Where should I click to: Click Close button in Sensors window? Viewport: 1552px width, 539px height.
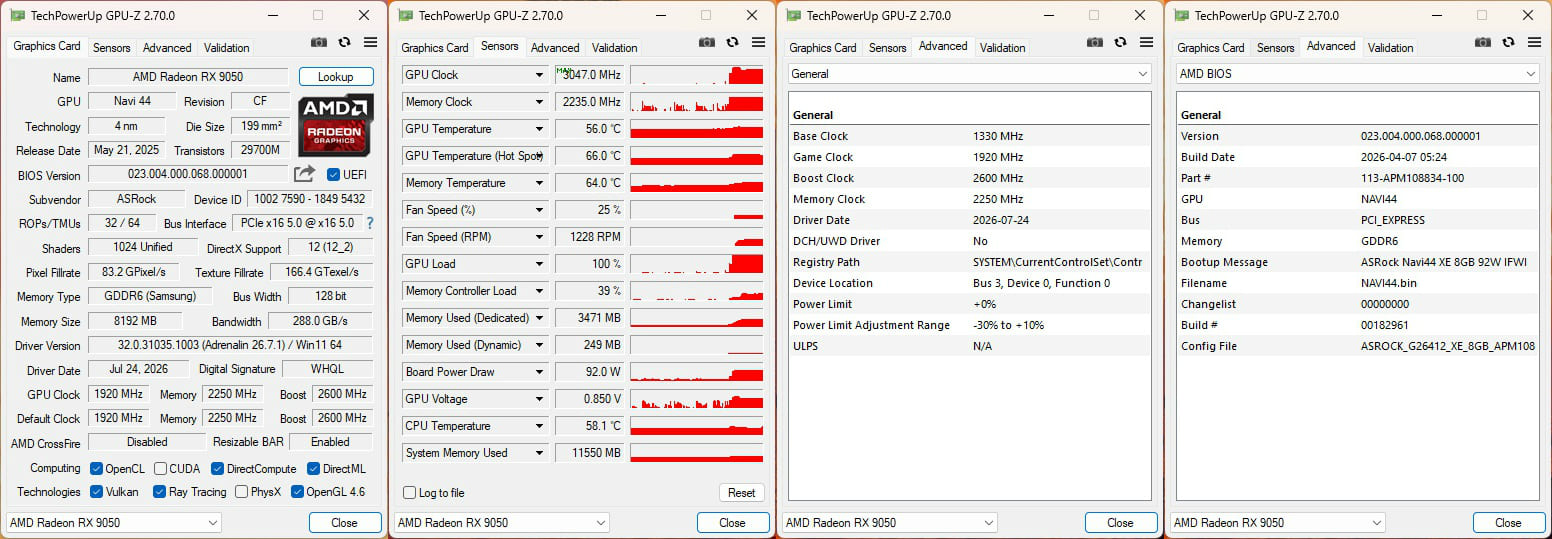733,523
